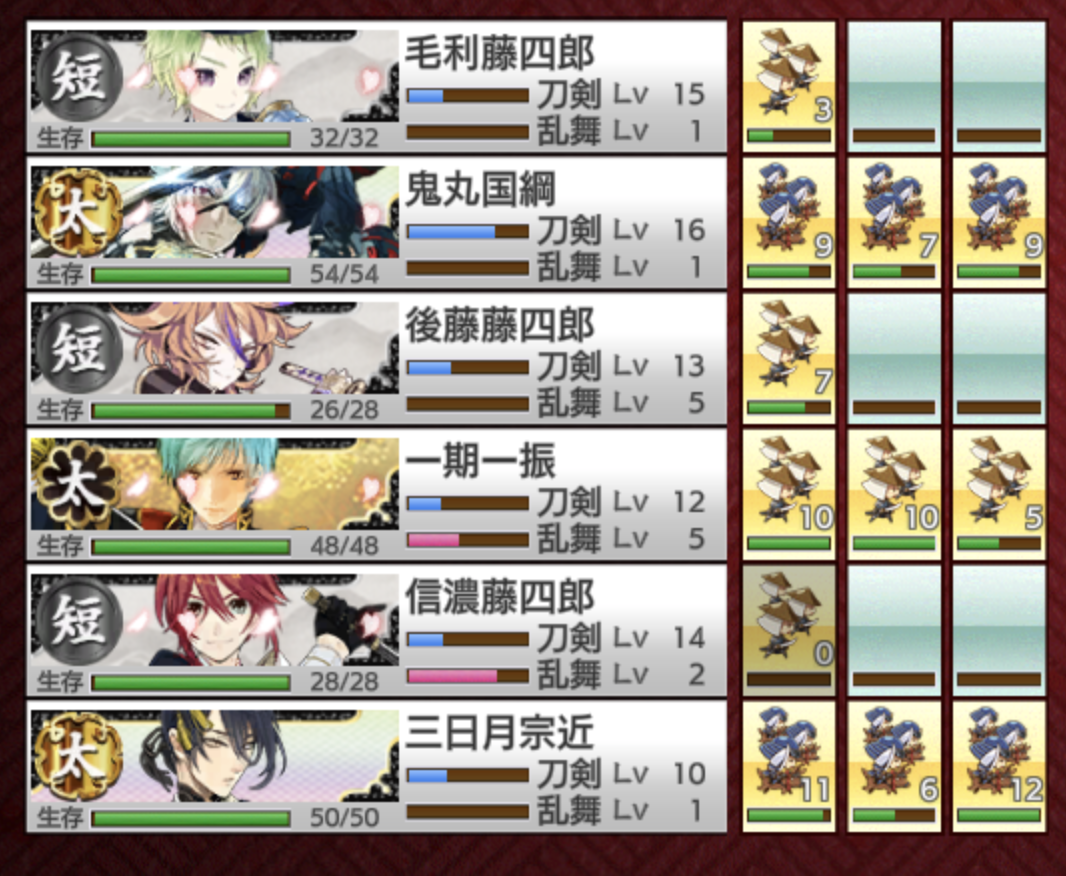Click 後藤藤四郎's 生存 health bar 26/28
The width and height of the screenshot is (1066, 876).
(x=191, y=410)
